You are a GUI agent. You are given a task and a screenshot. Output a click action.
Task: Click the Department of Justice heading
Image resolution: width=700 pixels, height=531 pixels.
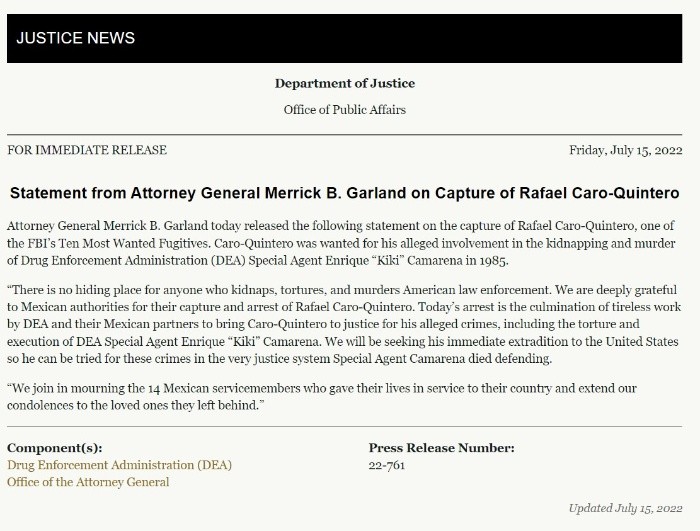(345, 83)
